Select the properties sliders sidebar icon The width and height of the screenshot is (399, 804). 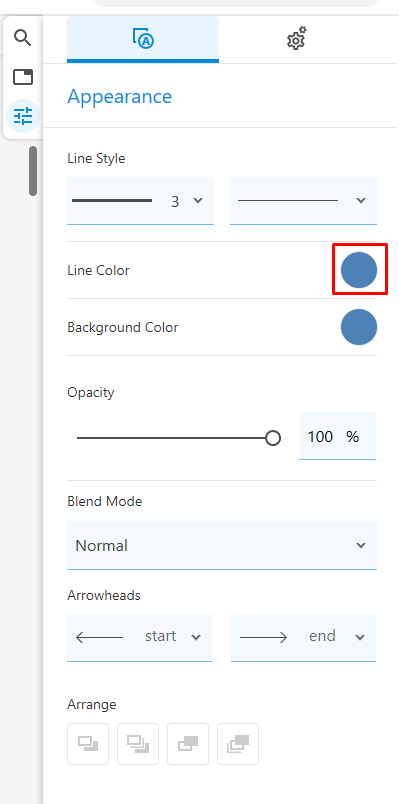click(x=23, y=116)
